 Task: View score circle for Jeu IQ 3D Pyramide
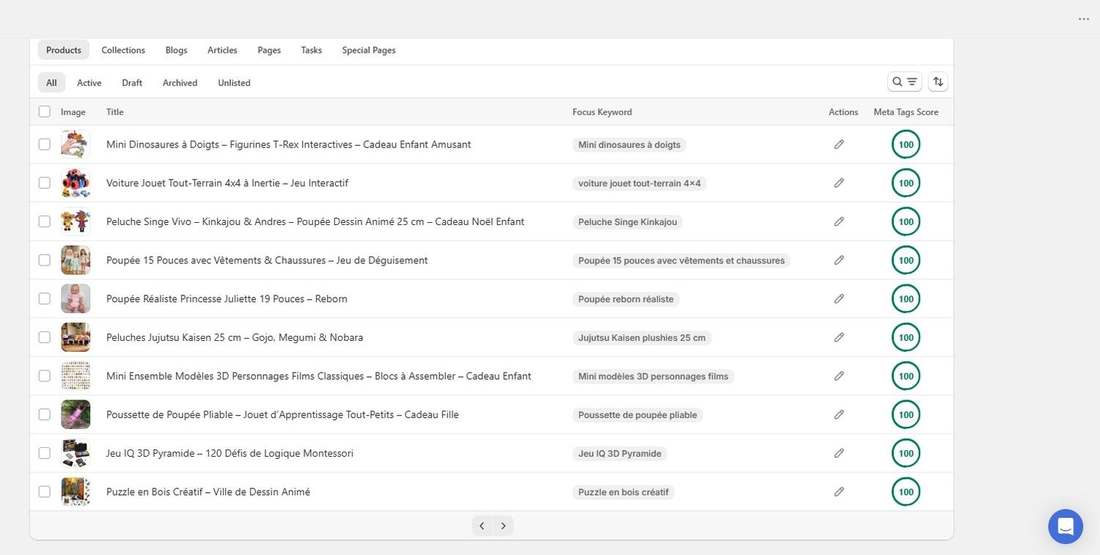click(906, 453)
